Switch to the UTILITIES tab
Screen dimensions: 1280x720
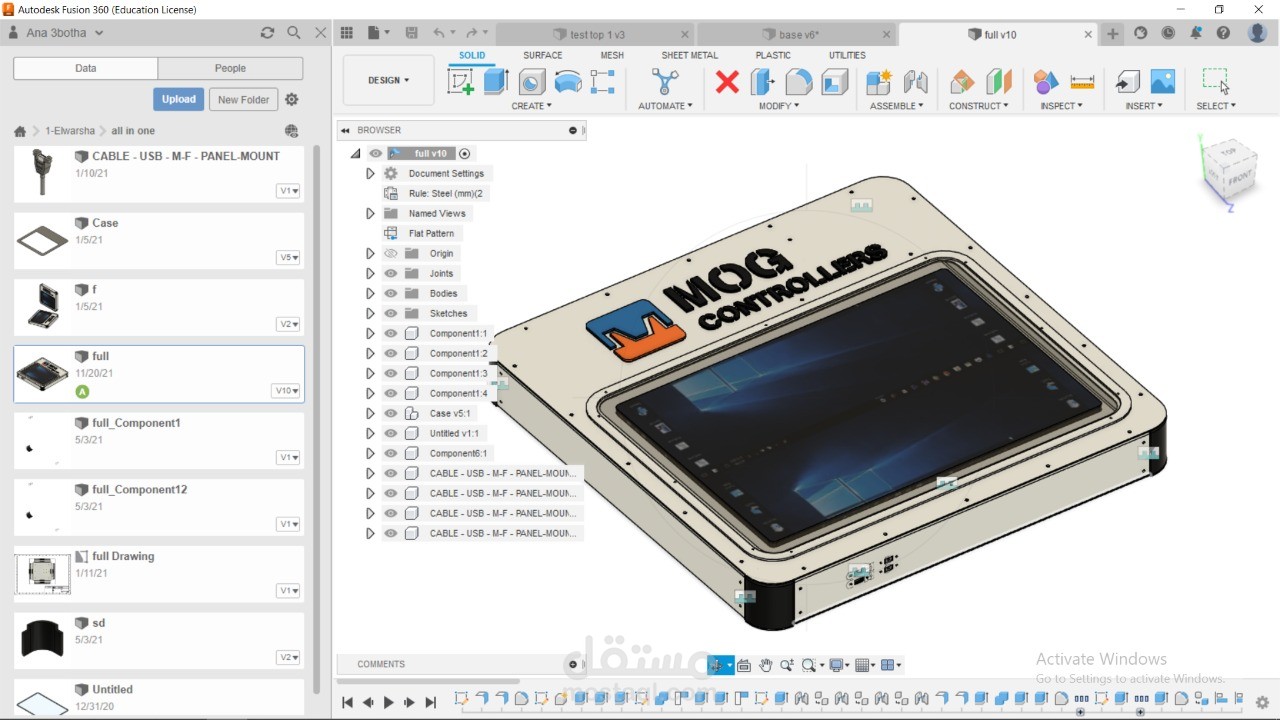coord(848,56)
